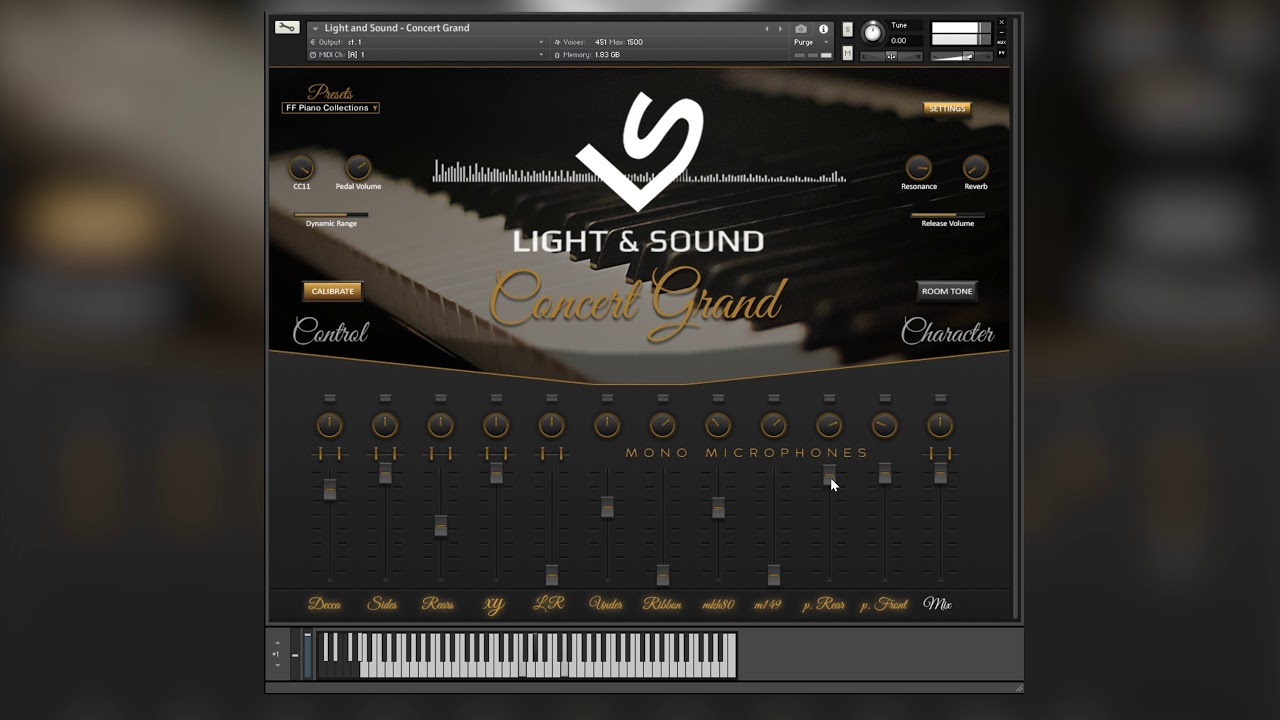Adjust the p.Front pan knob
The height and width of the screenshot is (720, 1280).
pyautogui.click(x=884, y=425)
